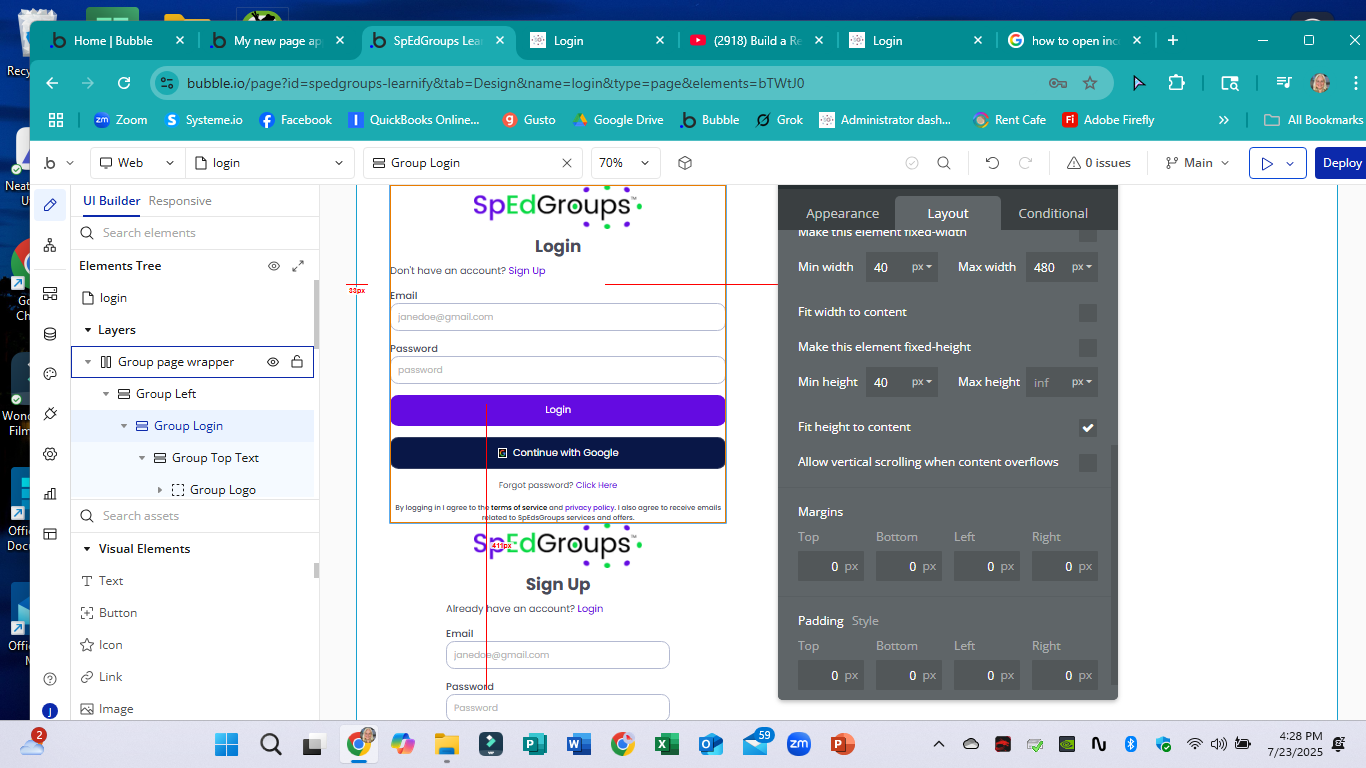Screen dimensions: 1366x768
Task: Open Zoom from the taskbar
Action: coord(799,744)
